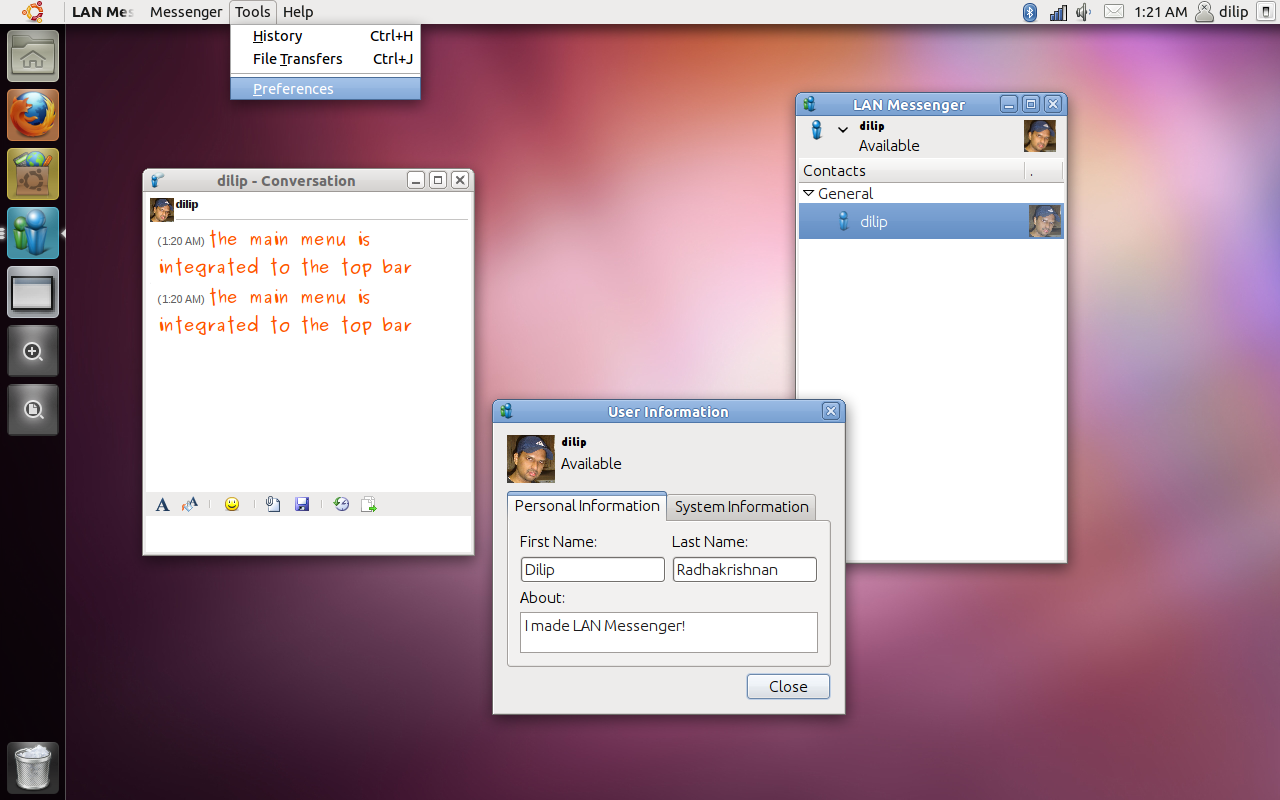Click the blue status person icon in LAN Messenger
The height and width of the screenshot is (800, 1280).
coord(816,130)
